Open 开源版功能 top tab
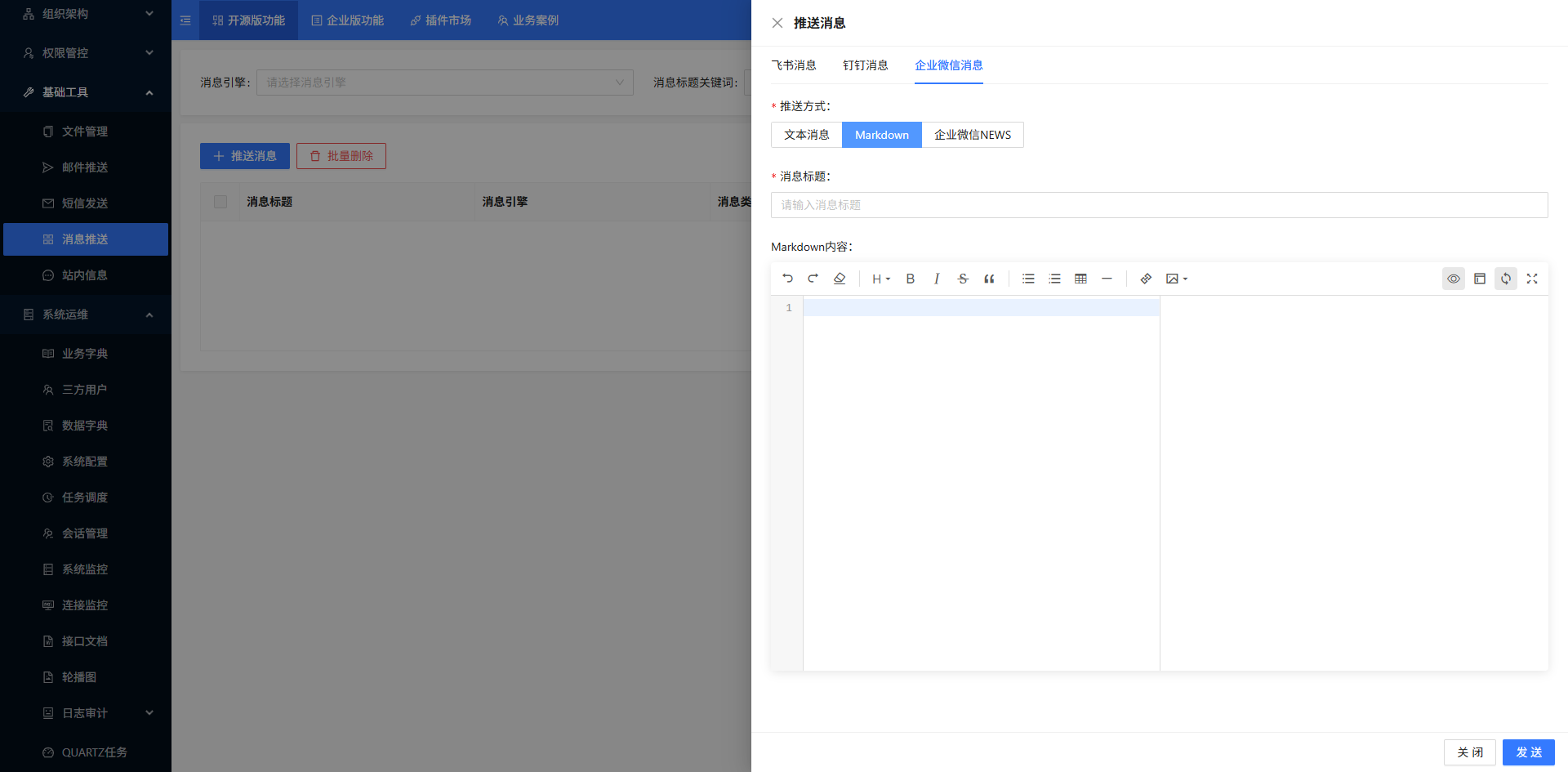Viewport: 1568px width, 772px height. point(248,20)
